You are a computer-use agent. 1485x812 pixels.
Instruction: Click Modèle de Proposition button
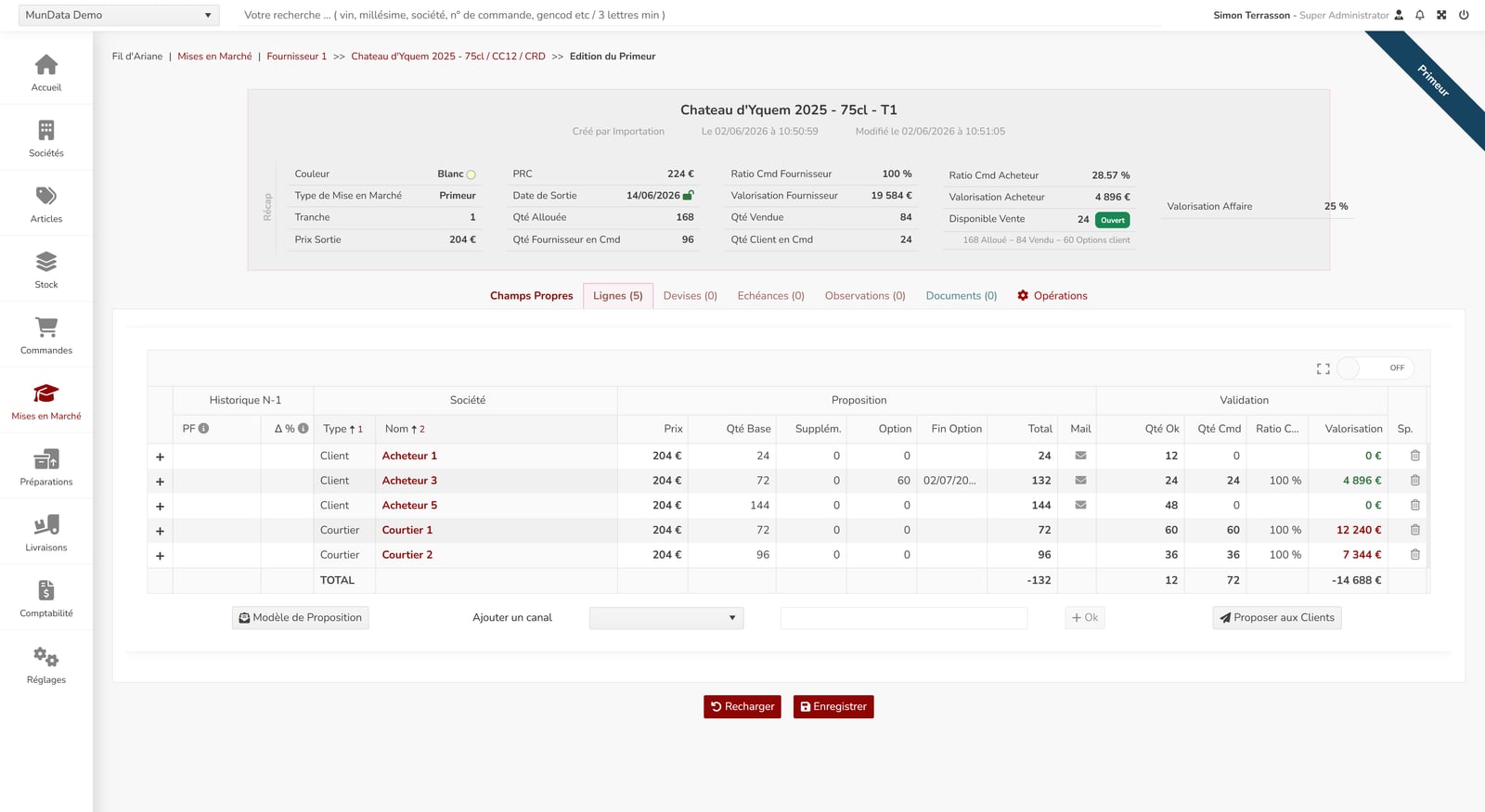click(x=301, y=618)
